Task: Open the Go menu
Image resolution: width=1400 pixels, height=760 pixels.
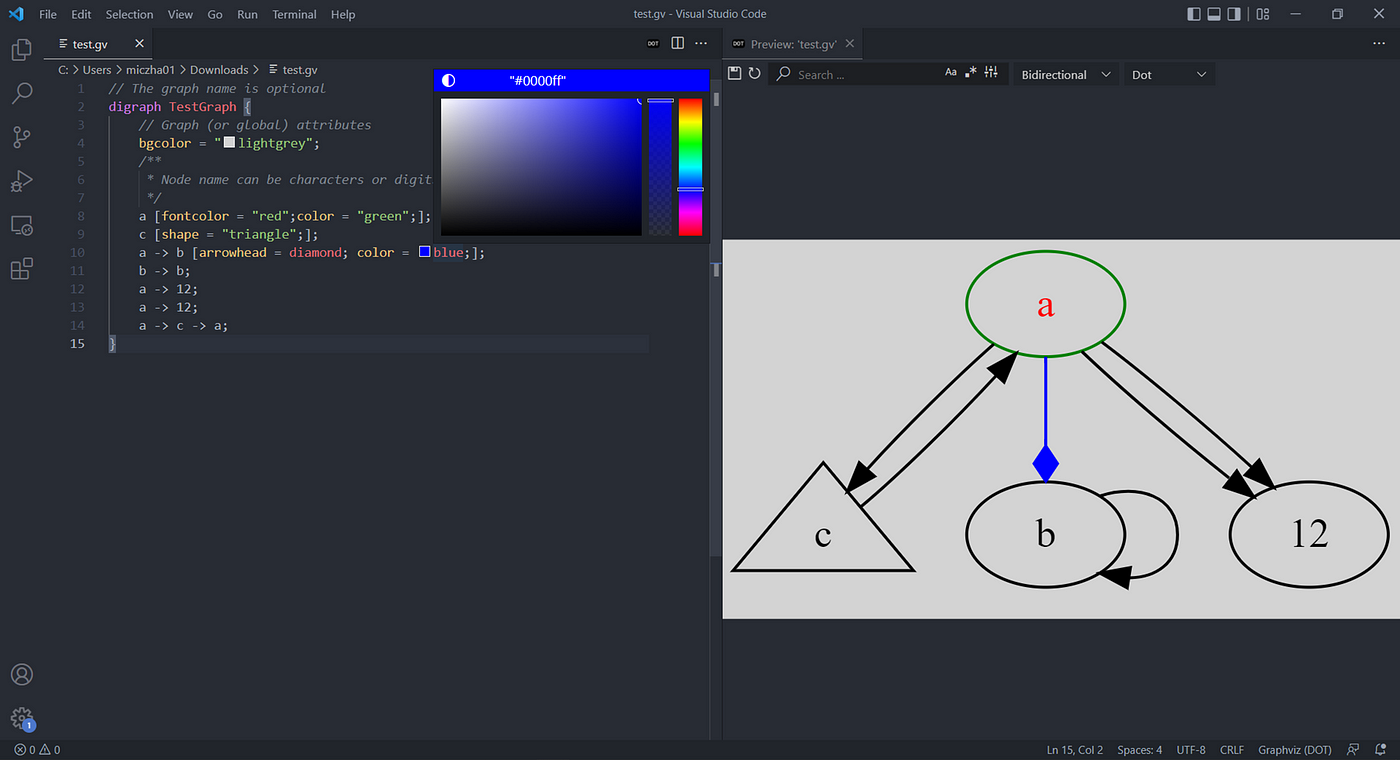Action: [x=215, y=14]
